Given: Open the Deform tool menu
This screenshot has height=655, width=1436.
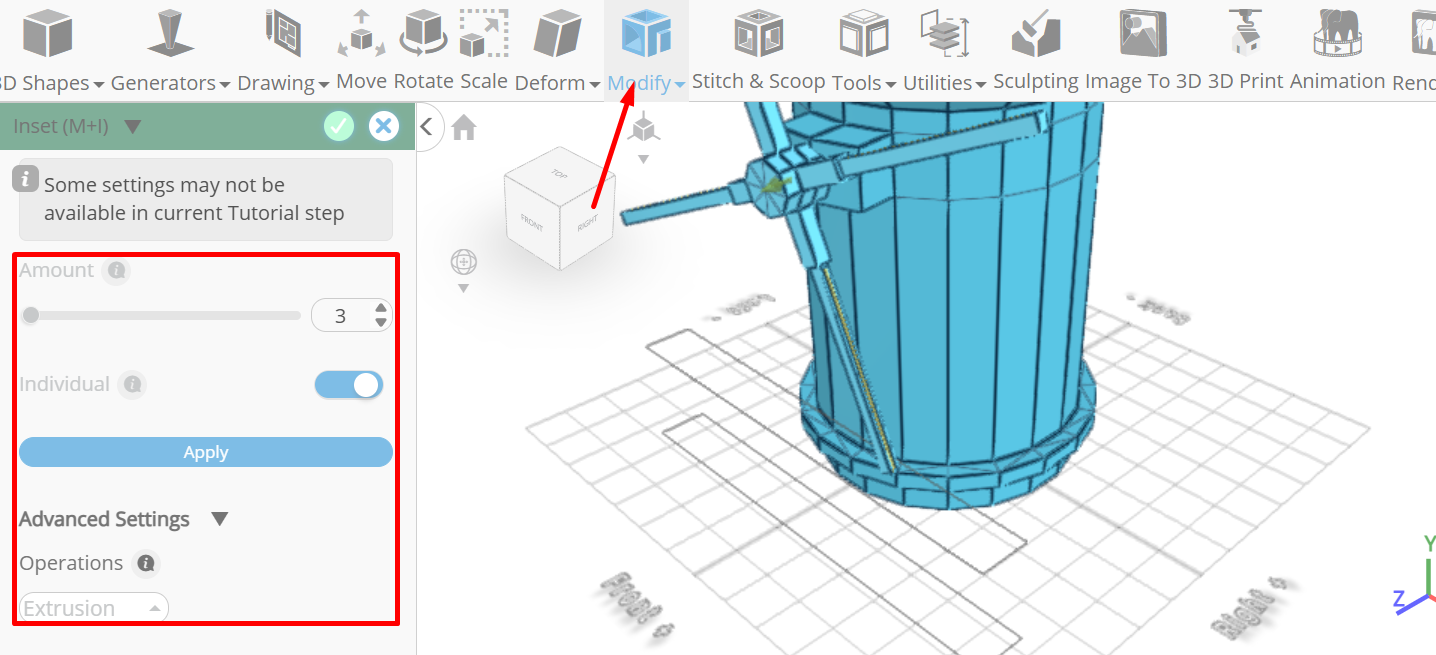Looking at the screenshot, I should coord(557,50).
